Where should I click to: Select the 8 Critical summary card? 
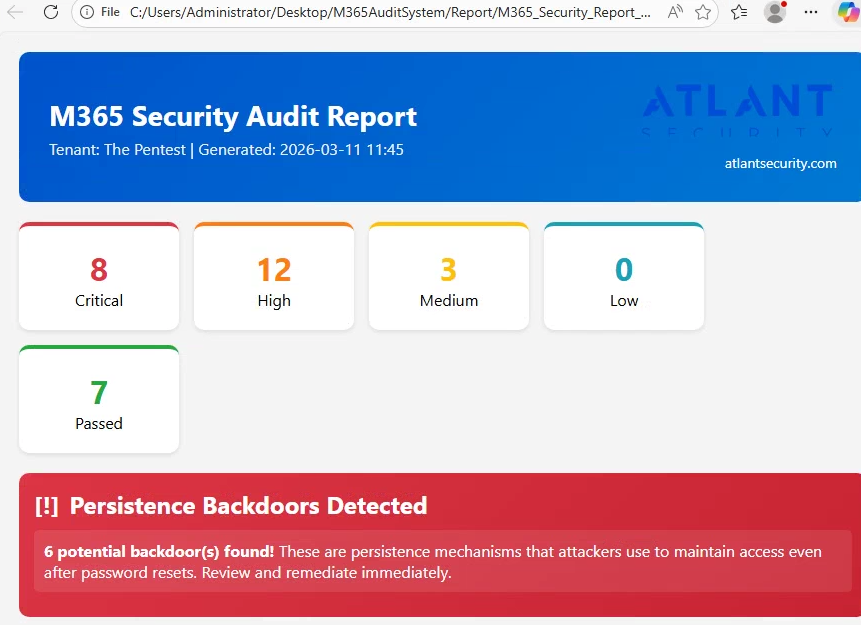99,276
